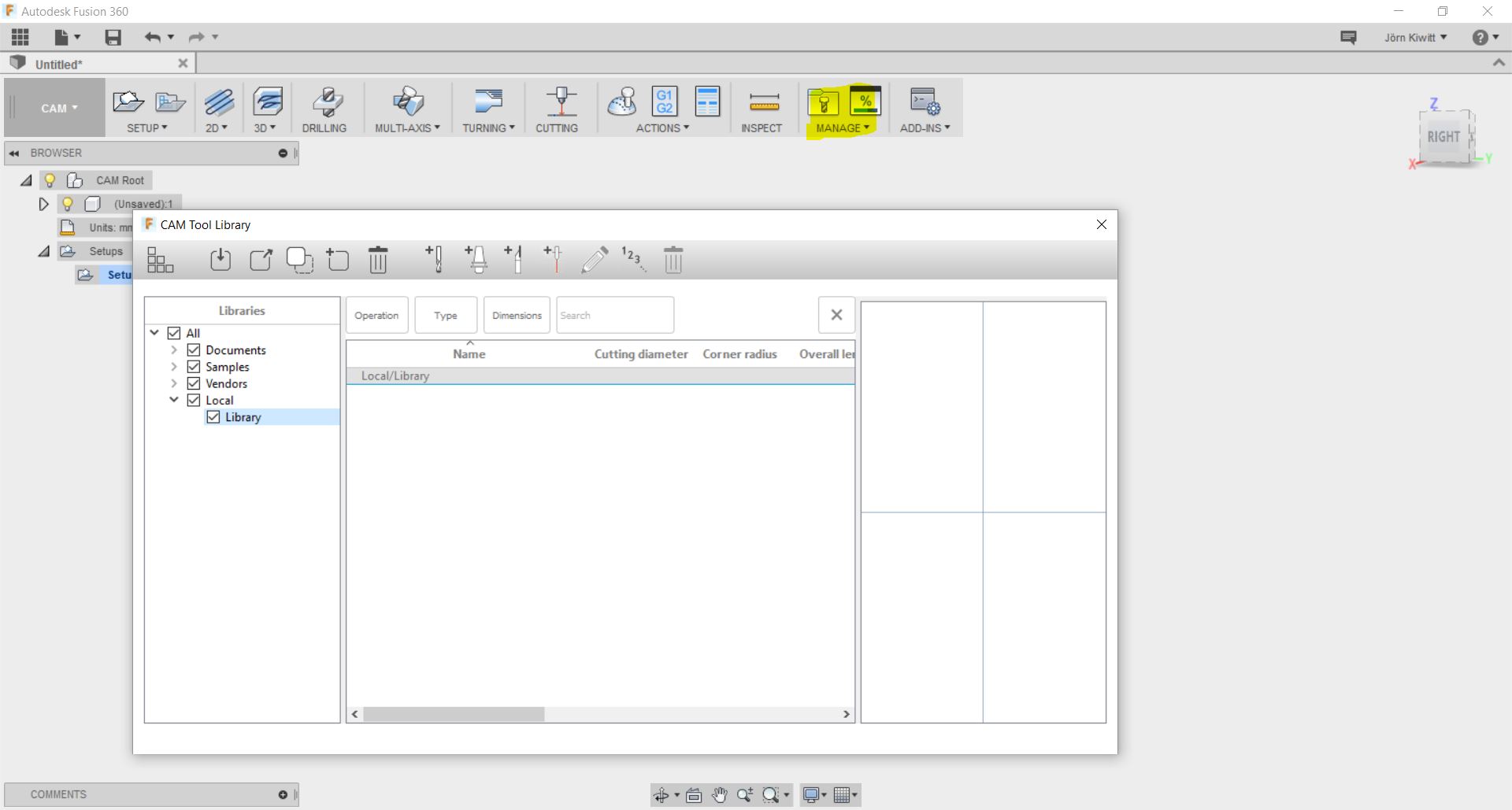Expand the MULTI-AXIS menu
The width and height of the screenshot is (1512, 810).
[407, 128]
